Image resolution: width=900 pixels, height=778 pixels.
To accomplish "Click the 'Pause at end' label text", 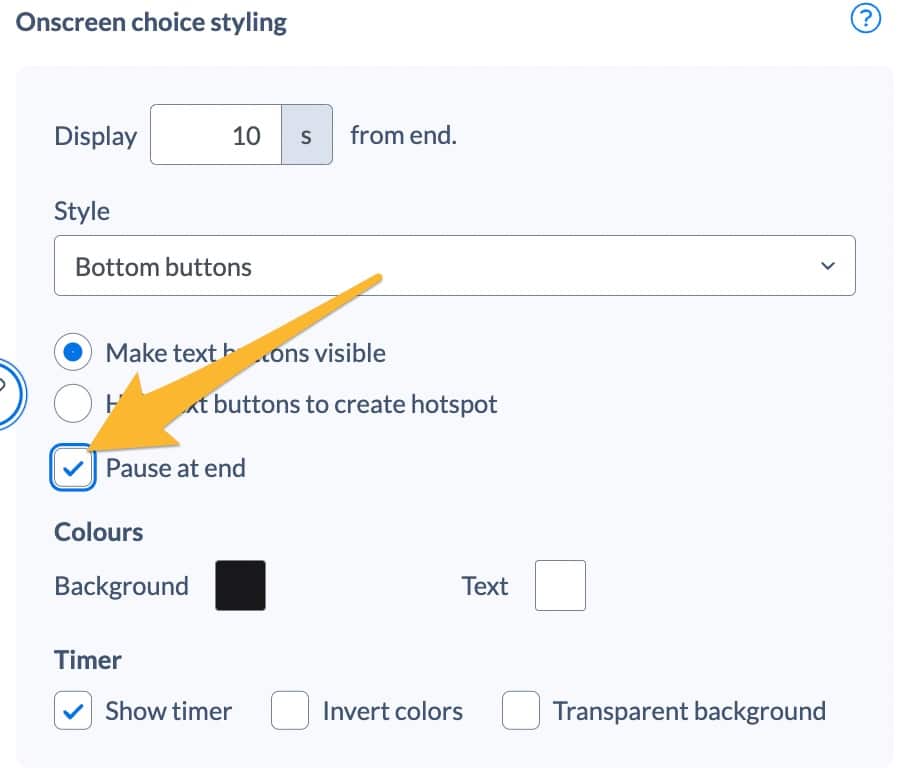I will pos(176,468).
